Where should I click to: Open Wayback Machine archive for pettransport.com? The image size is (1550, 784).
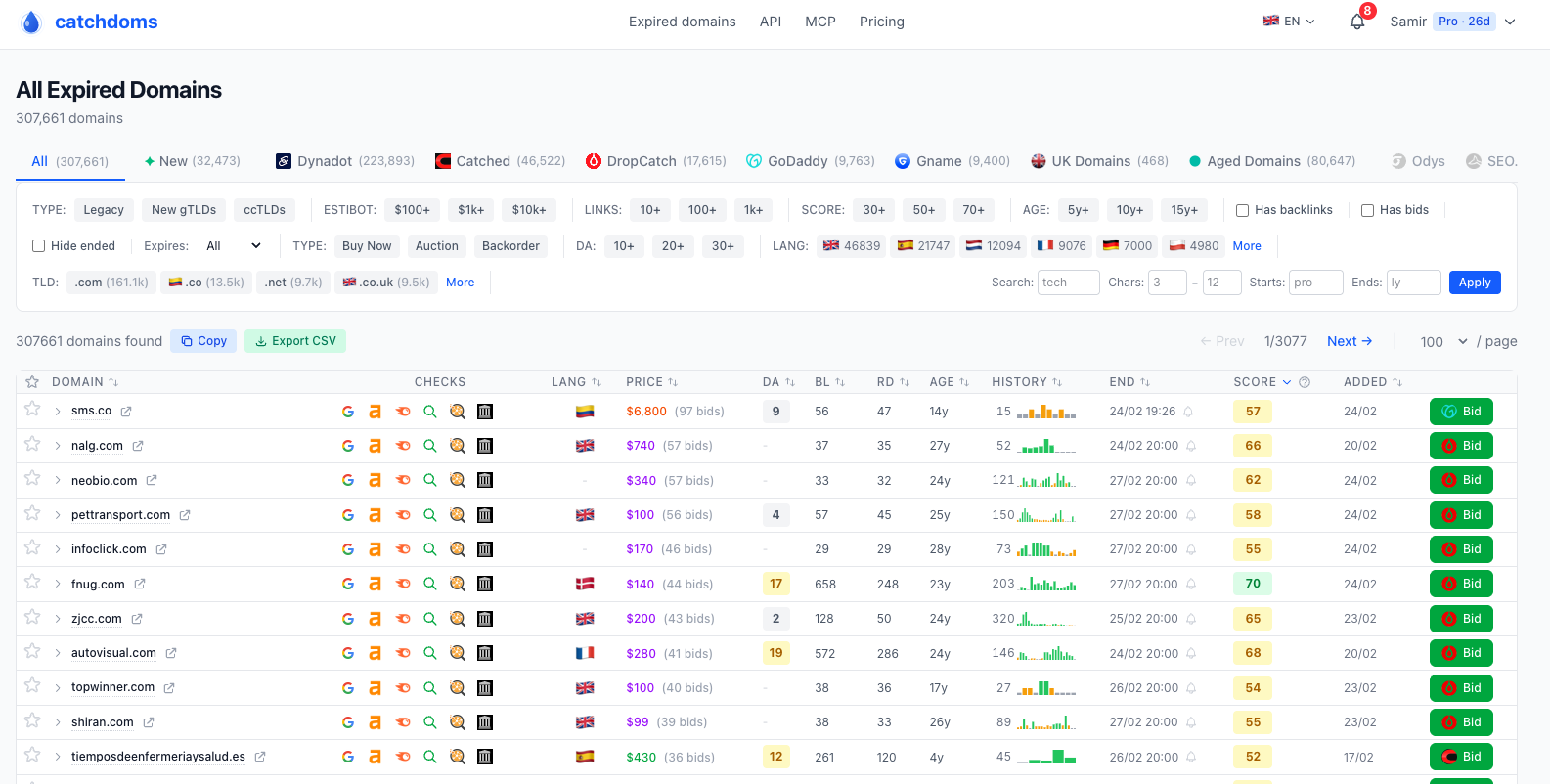click(484, 515)
